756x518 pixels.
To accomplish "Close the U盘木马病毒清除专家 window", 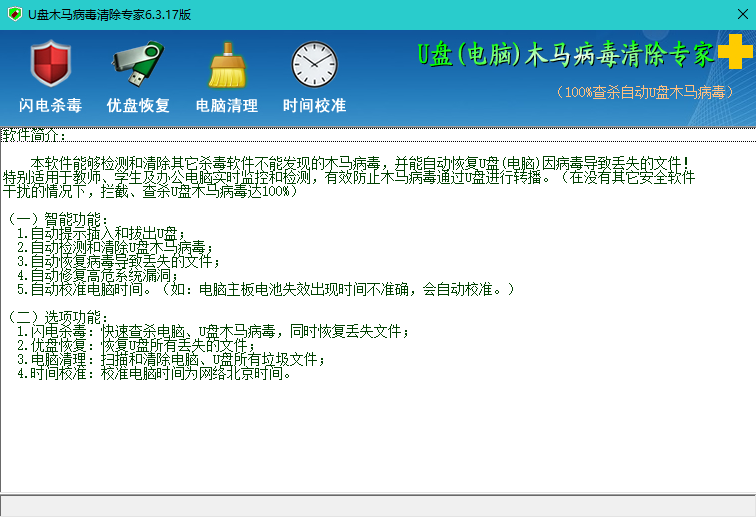I will point(742,14).
